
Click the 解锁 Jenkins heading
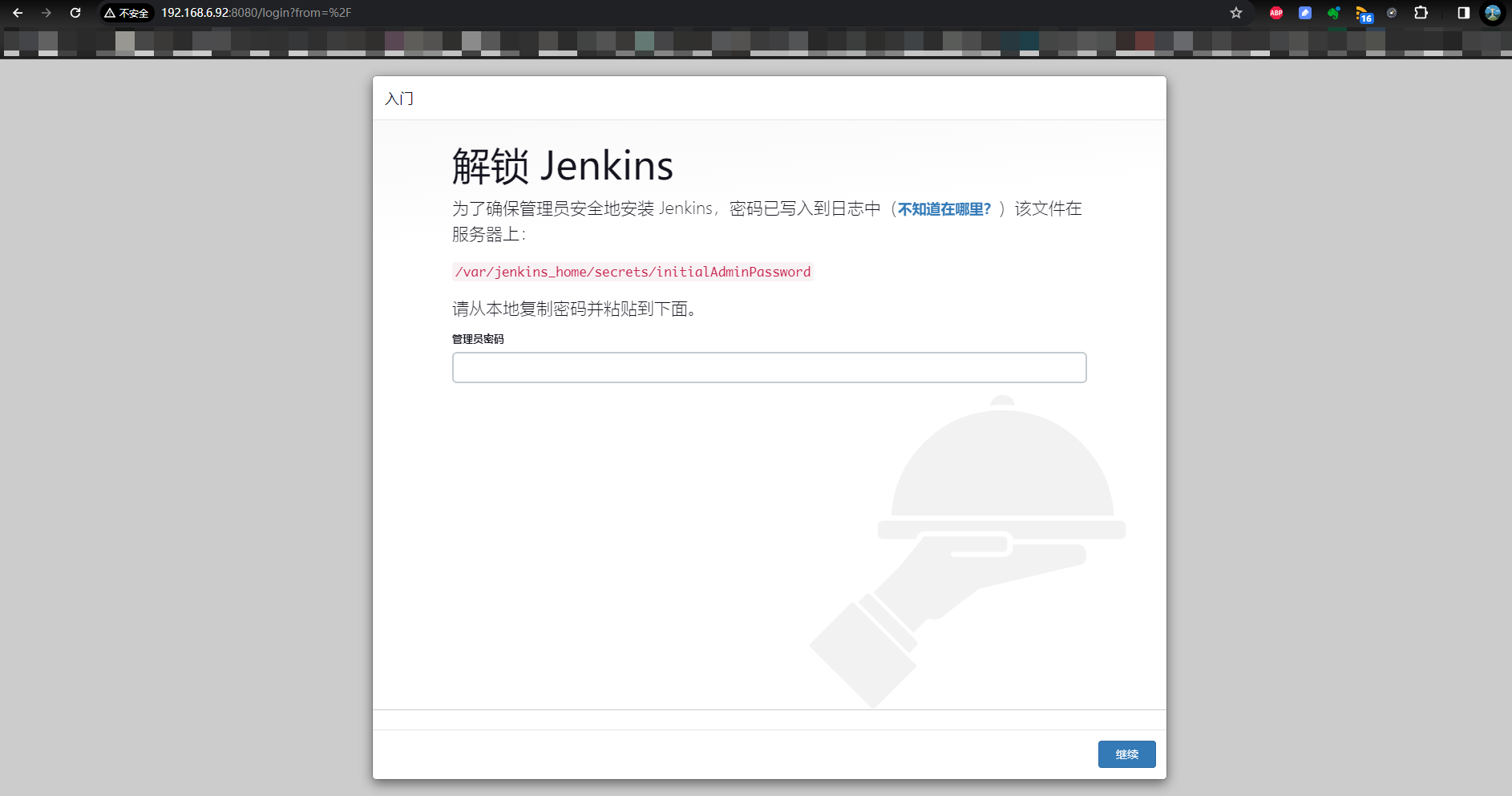(x=562, y=166)
